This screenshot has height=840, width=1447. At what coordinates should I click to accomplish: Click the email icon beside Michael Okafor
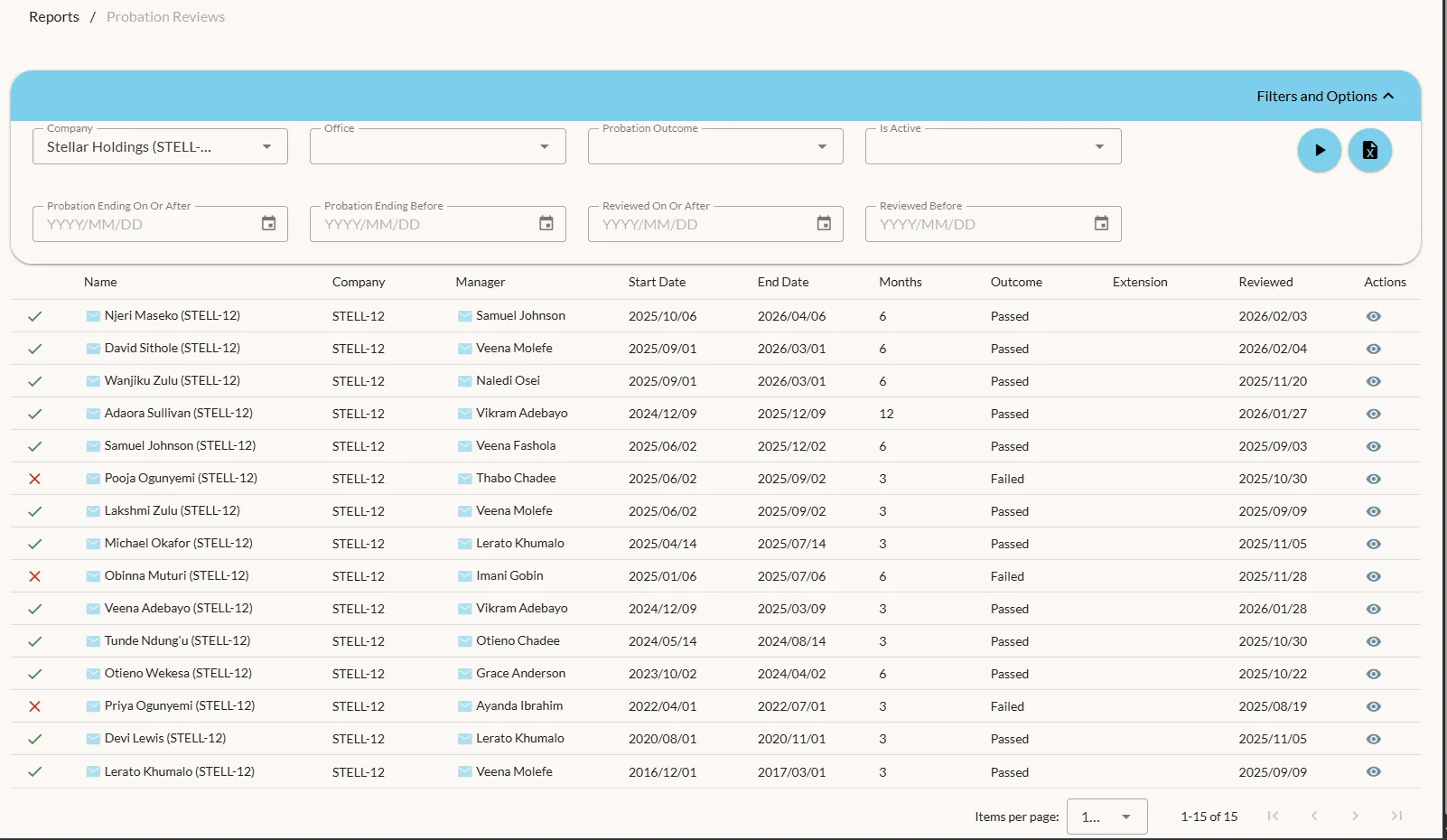[x=93, y=544]
